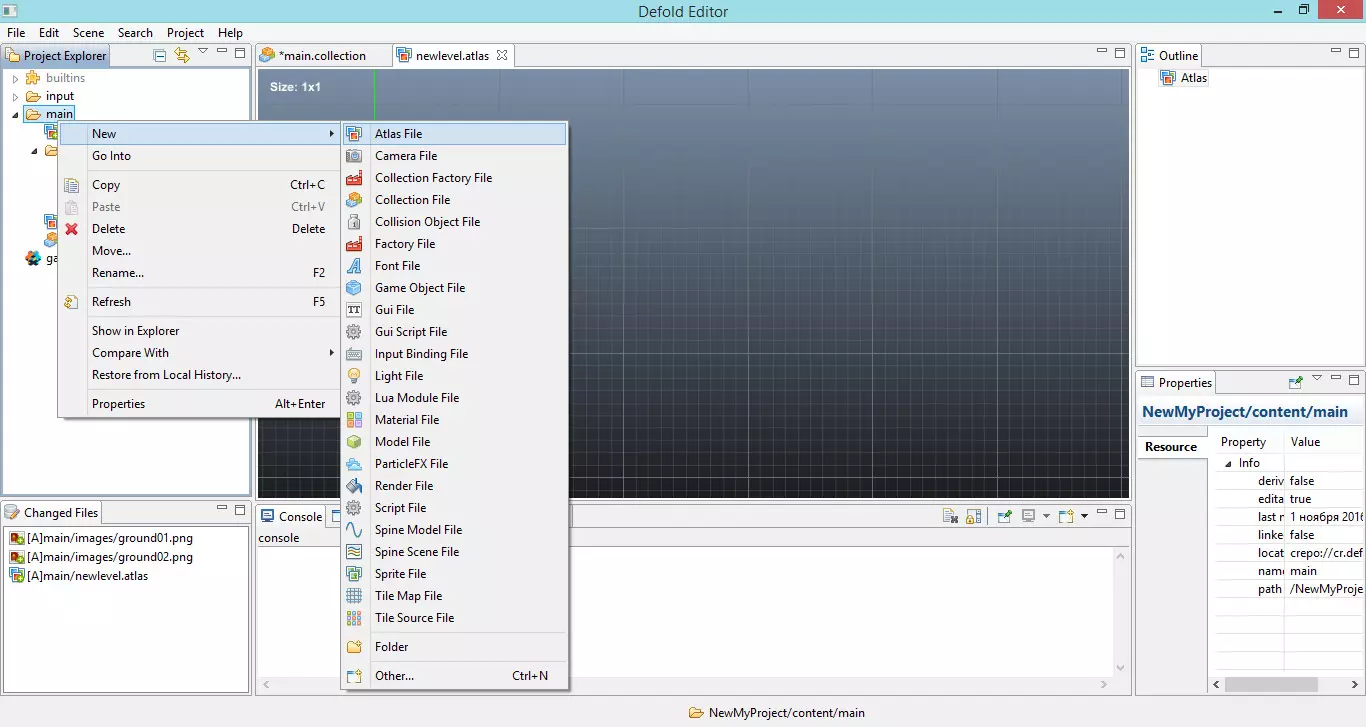Screen dimensions: 1366x727
Task: Click the Display Selected Console monitor icon
Action: pos(1028,516)
